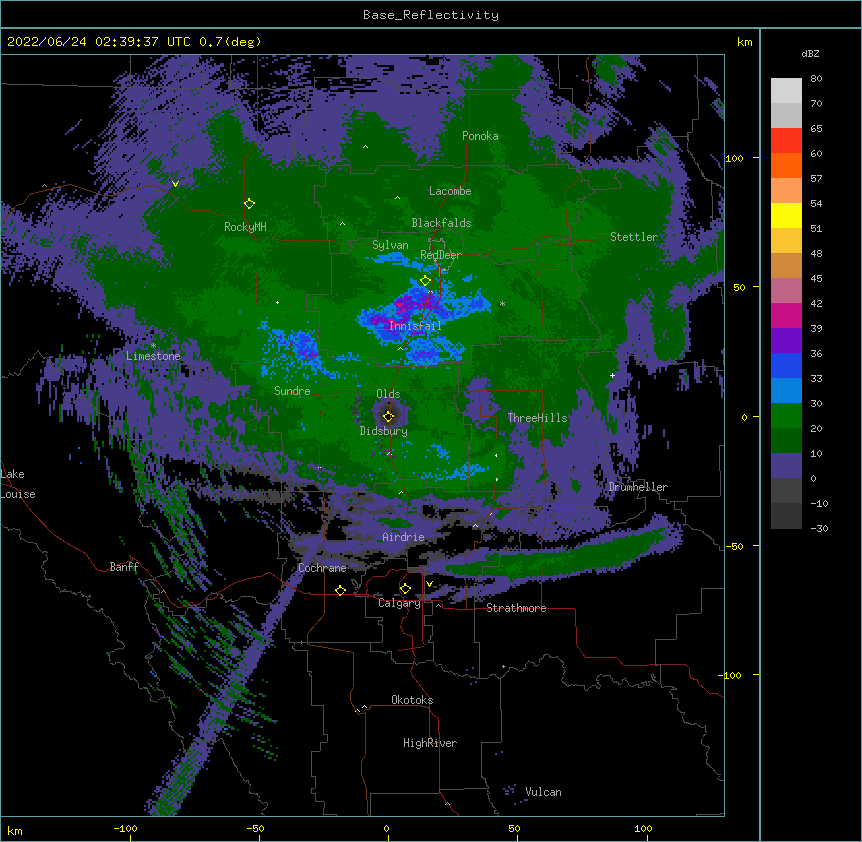Click the Lacombe city label
Viewport: 862px width, 842px height.
point(450,191)
